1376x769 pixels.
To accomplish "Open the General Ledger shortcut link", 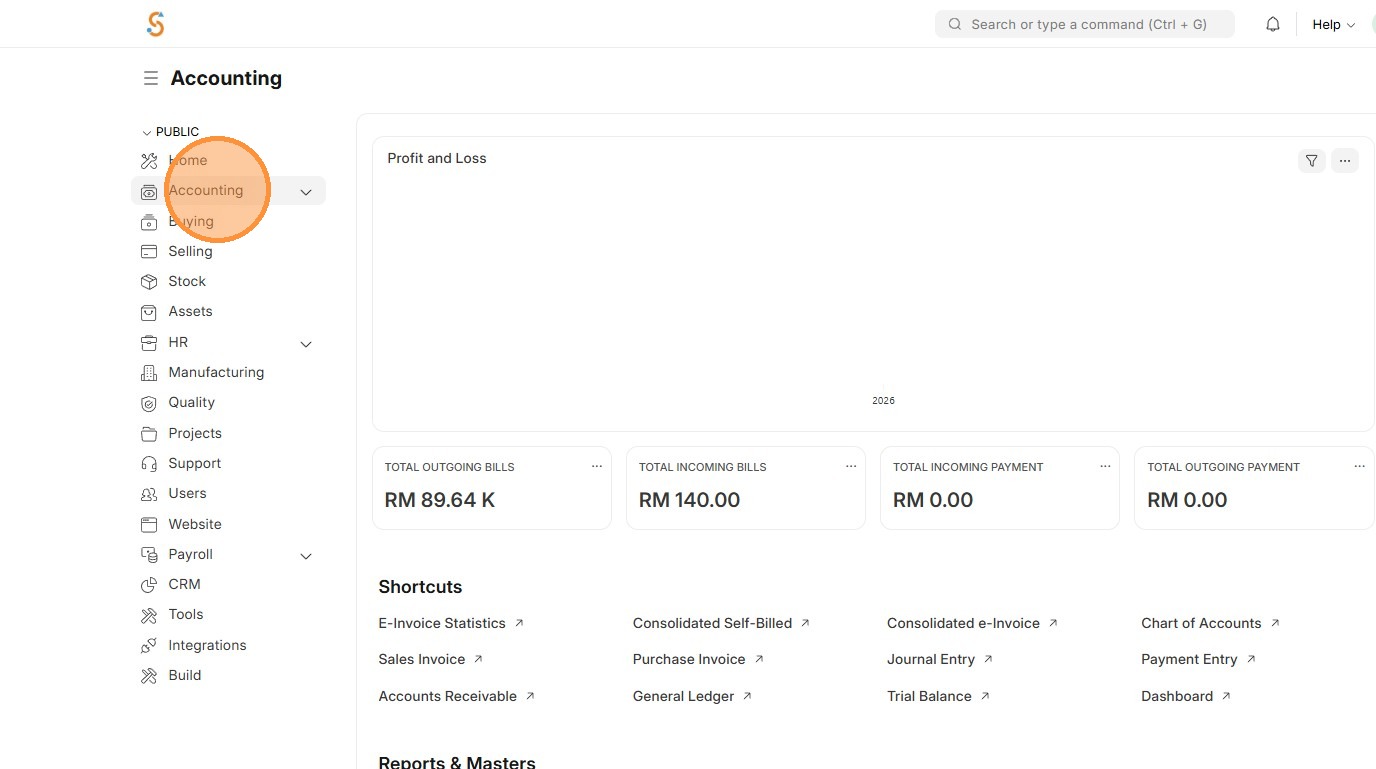I will [684, 696].
